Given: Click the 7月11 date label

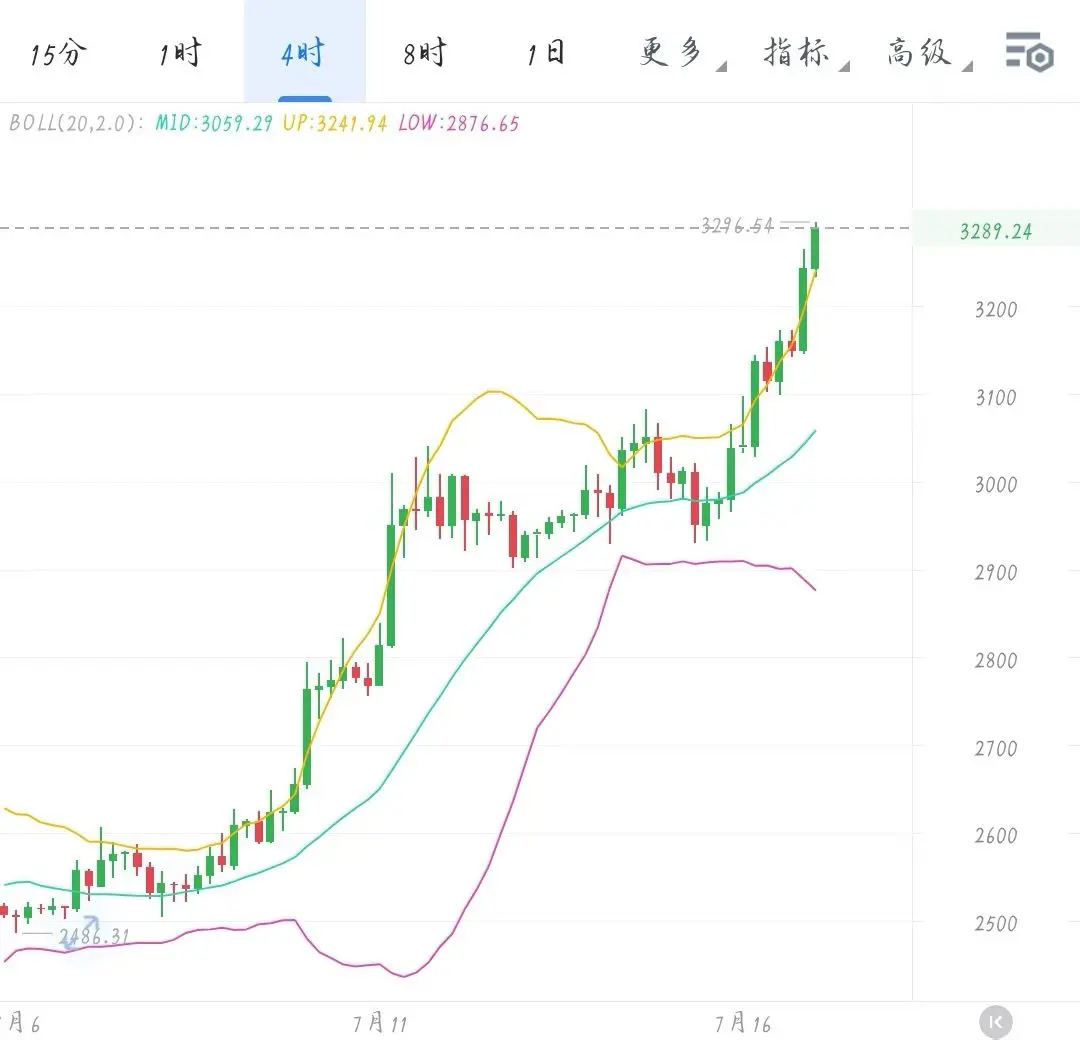Looking at the screenshot, I should tap(380, 1023).
